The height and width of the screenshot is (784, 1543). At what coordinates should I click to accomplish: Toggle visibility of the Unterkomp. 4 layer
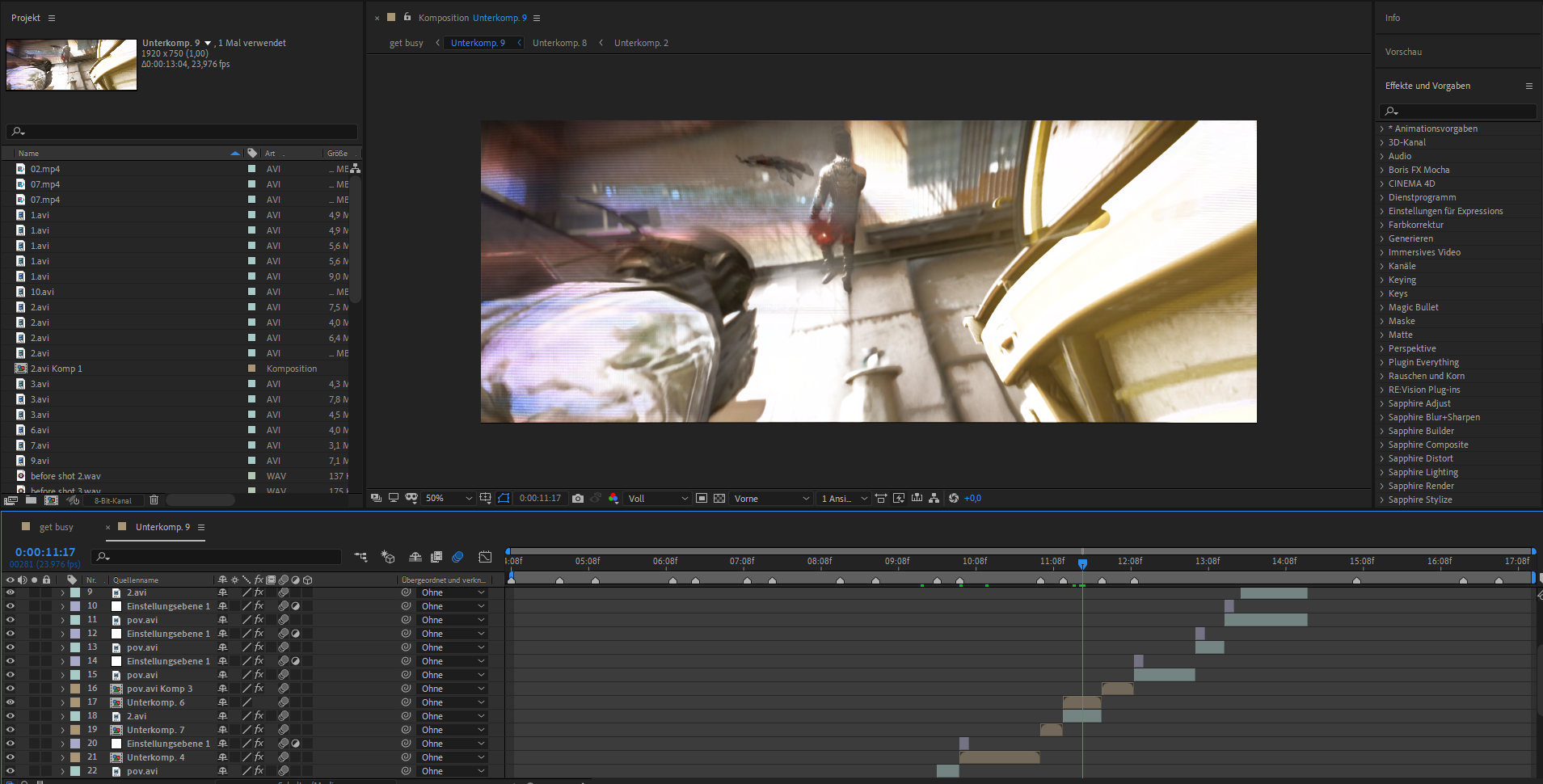pos(11,757)
